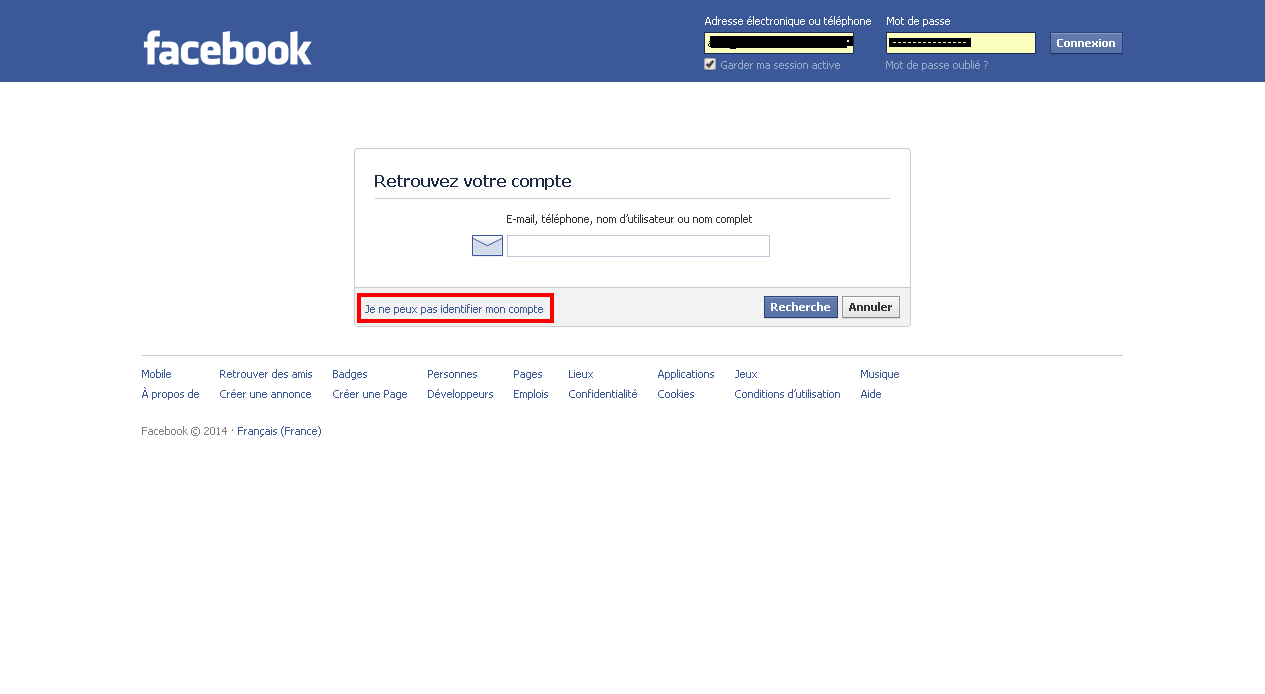1265x694 pixels.
Task: Open Conditions d'utilisation link
Action: (x=787, y=394)
